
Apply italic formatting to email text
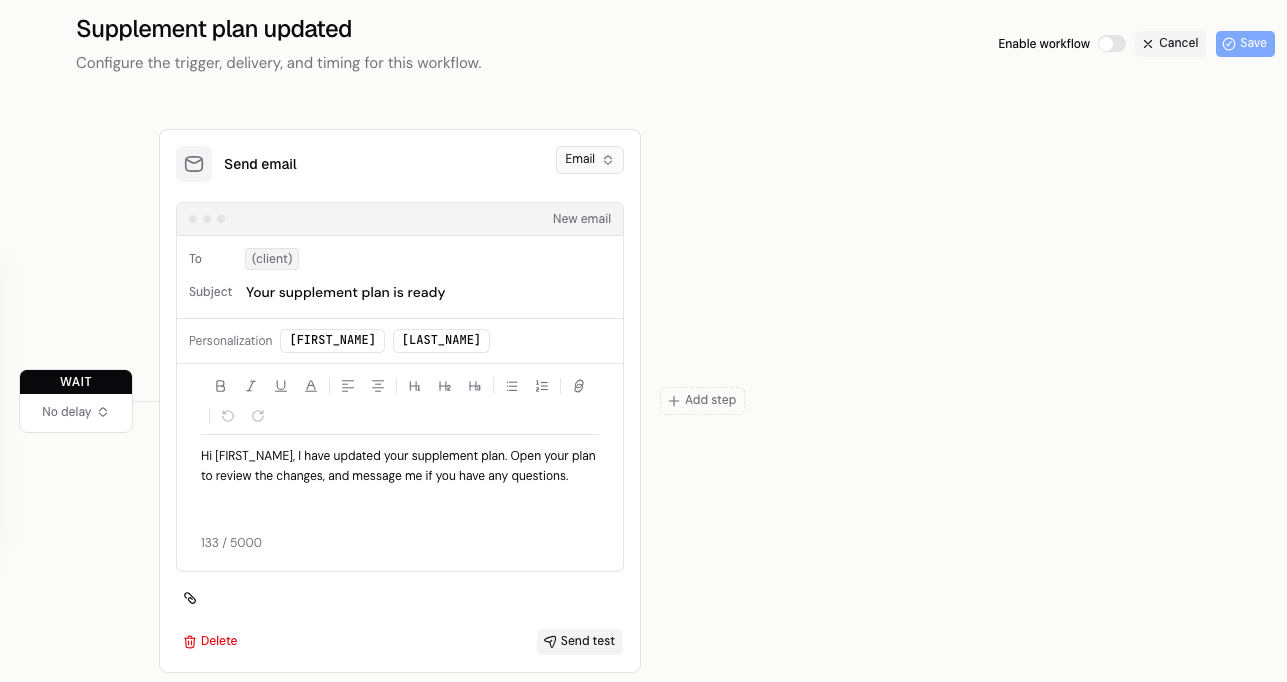click(251, 386)
